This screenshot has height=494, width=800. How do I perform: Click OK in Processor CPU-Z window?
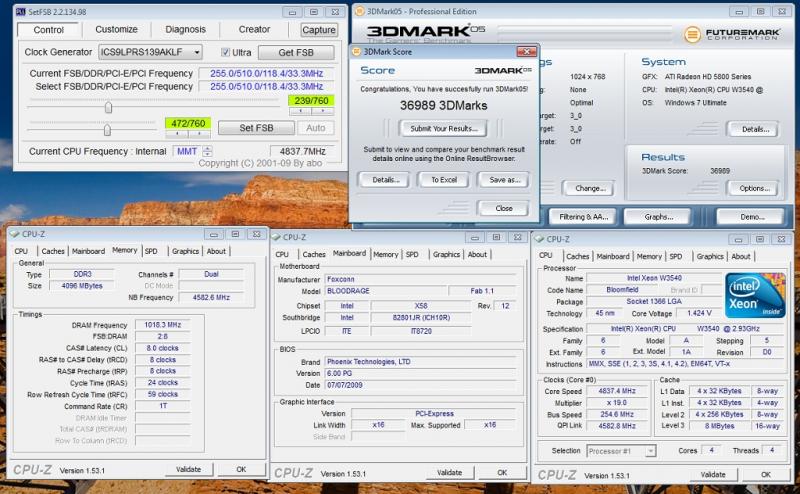[x=766, y=475]
